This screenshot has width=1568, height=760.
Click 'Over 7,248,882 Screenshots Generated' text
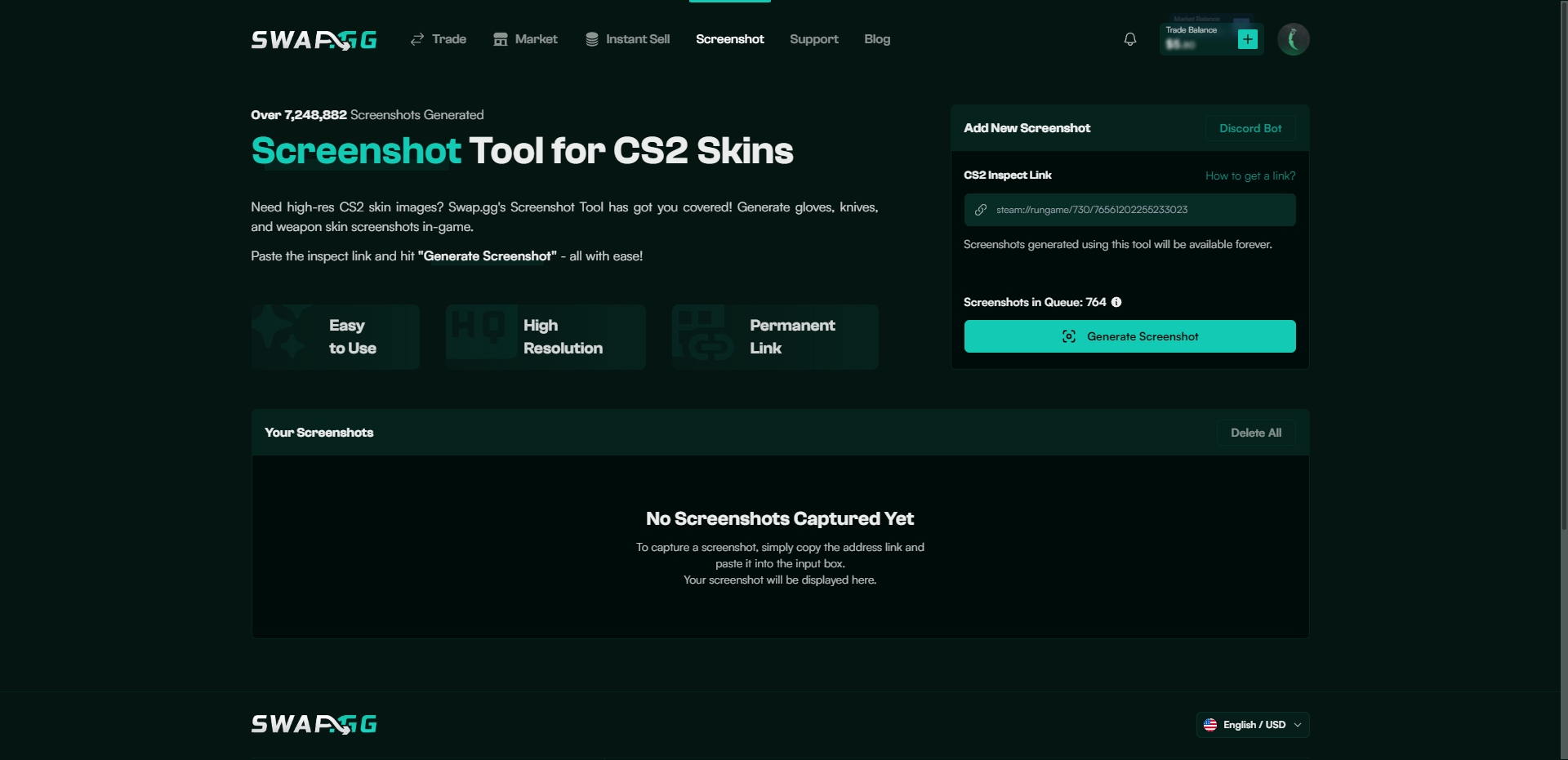pyautogui.click(x=367, y=115)
